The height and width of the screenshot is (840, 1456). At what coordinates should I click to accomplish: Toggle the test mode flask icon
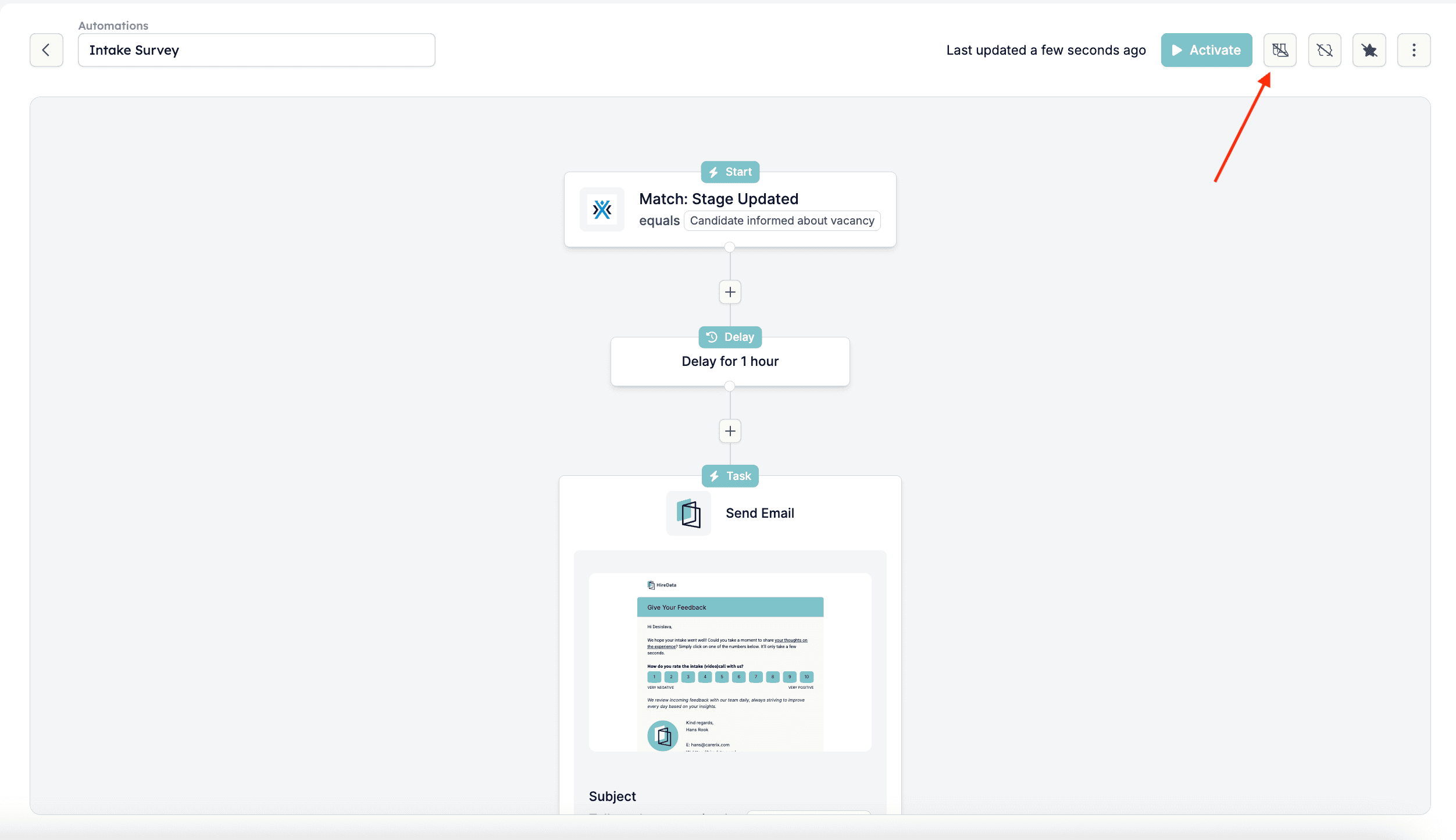[x=1280, y=50]
